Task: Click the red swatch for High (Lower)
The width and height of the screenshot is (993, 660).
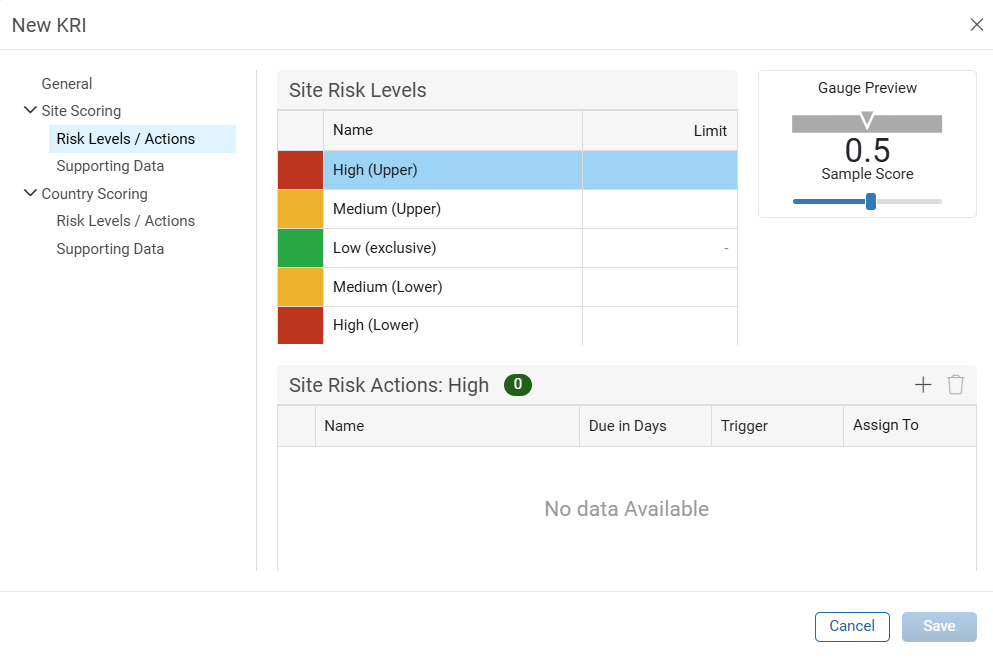Action: (x=300, y=326)
